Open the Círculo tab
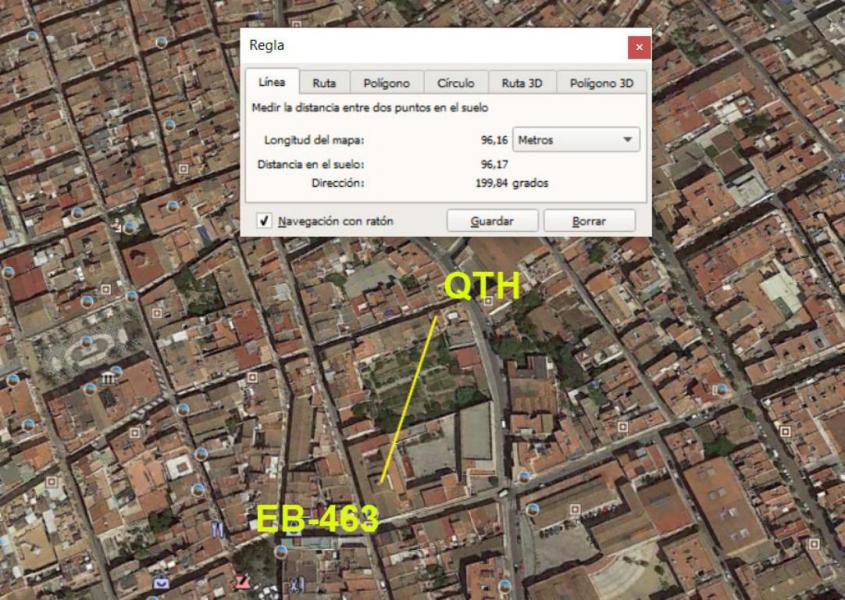The height and width of the screenshot is (600, 845). tap(455, 83)
